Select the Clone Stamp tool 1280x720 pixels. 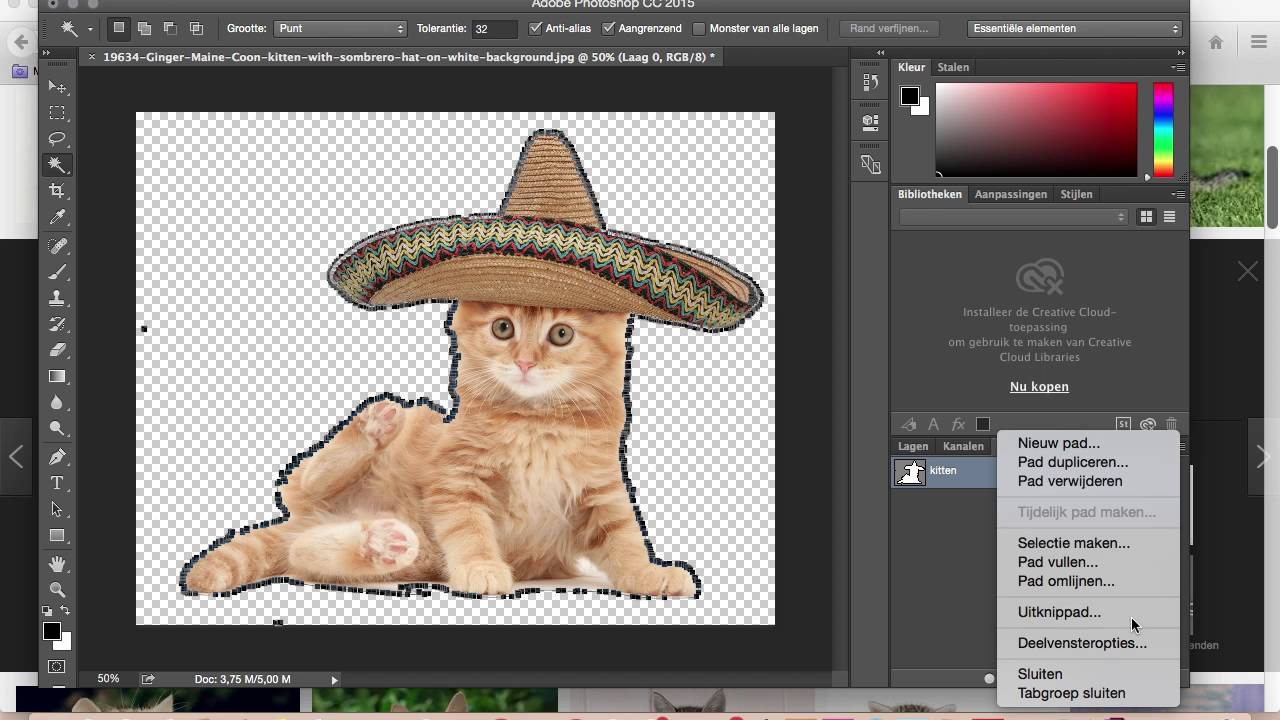[x=57, y=298]
